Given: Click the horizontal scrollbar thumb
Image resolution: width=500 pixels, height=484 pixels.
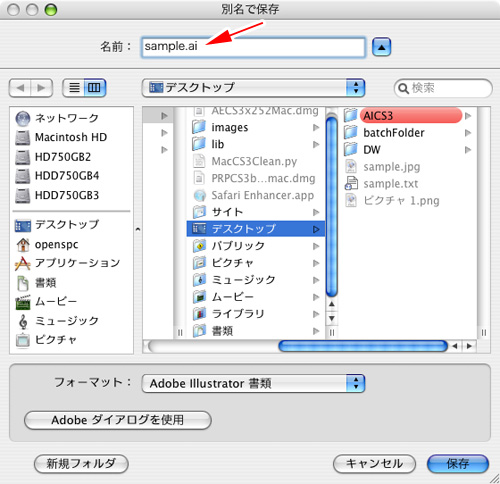Looking at the screenshot, I should pos(363,346).
